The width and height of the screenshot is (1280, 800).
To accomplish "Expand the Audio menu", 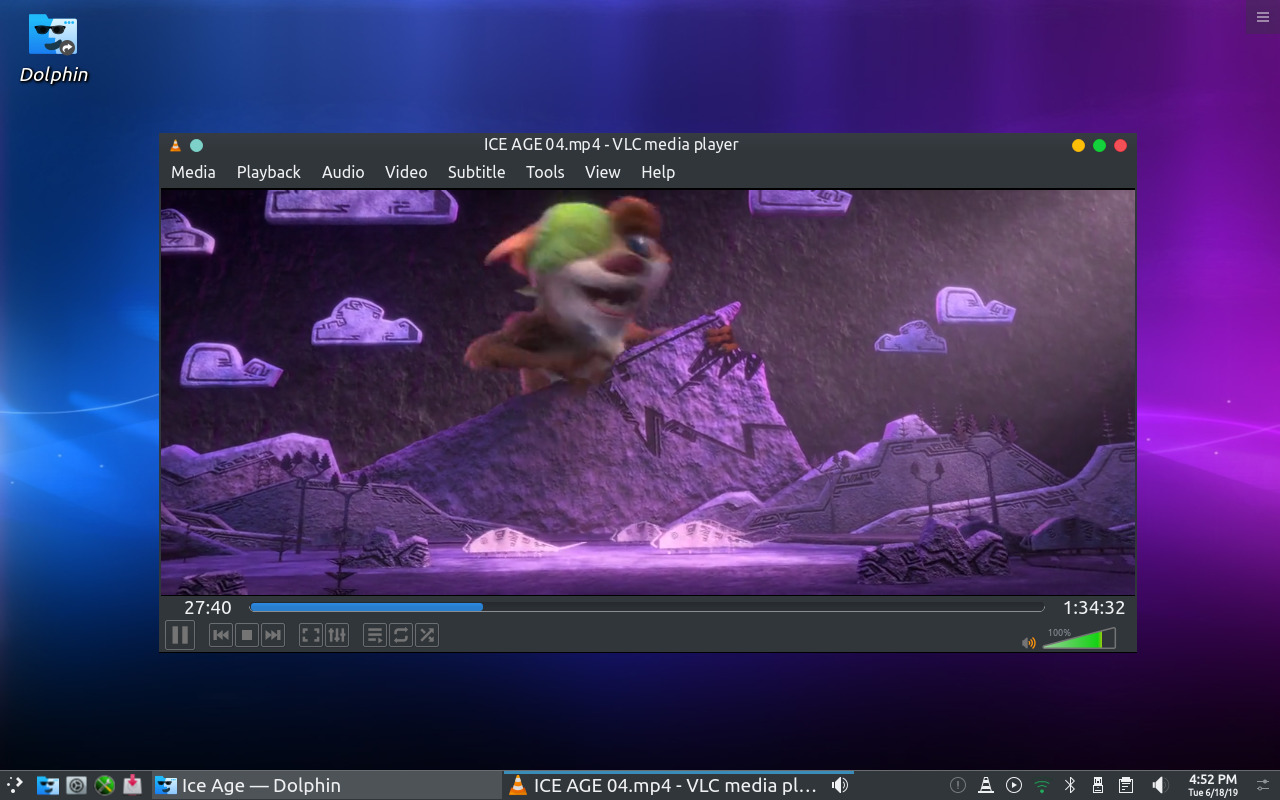I will coord(343,172).
